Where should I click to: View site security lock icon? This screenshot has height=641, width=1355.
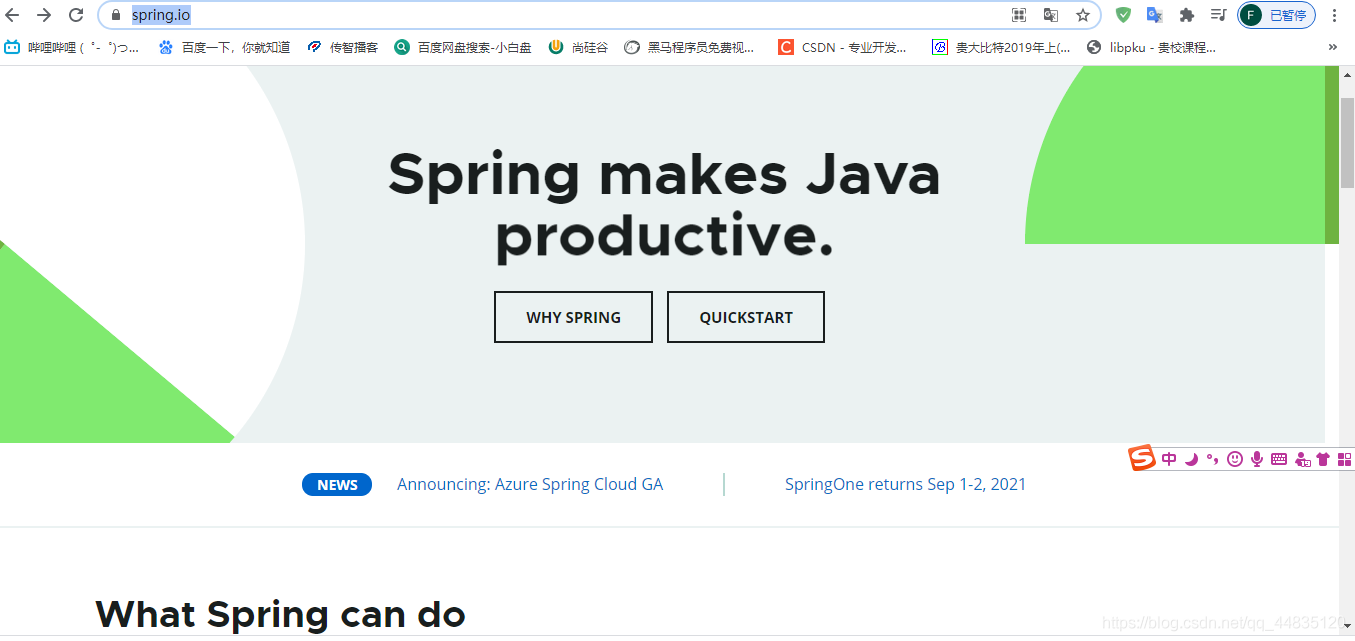pos(116,15)
